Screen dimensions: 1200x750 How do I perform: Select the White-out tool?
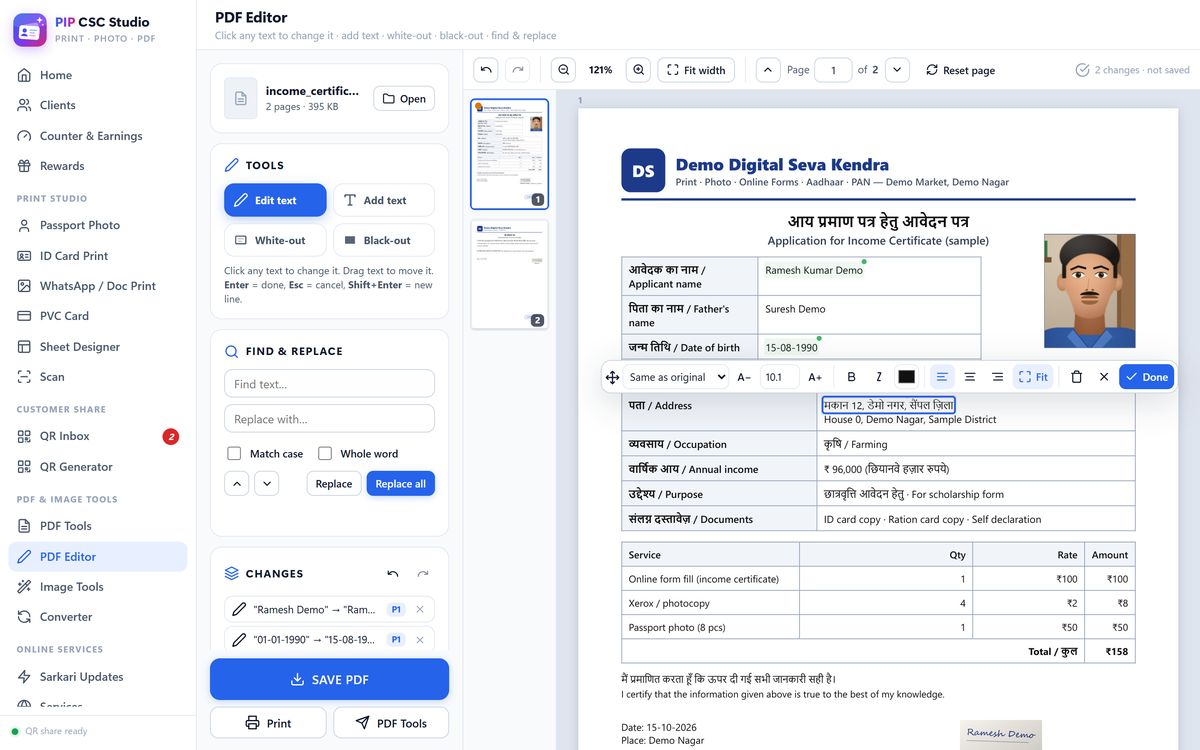point(275,240)
